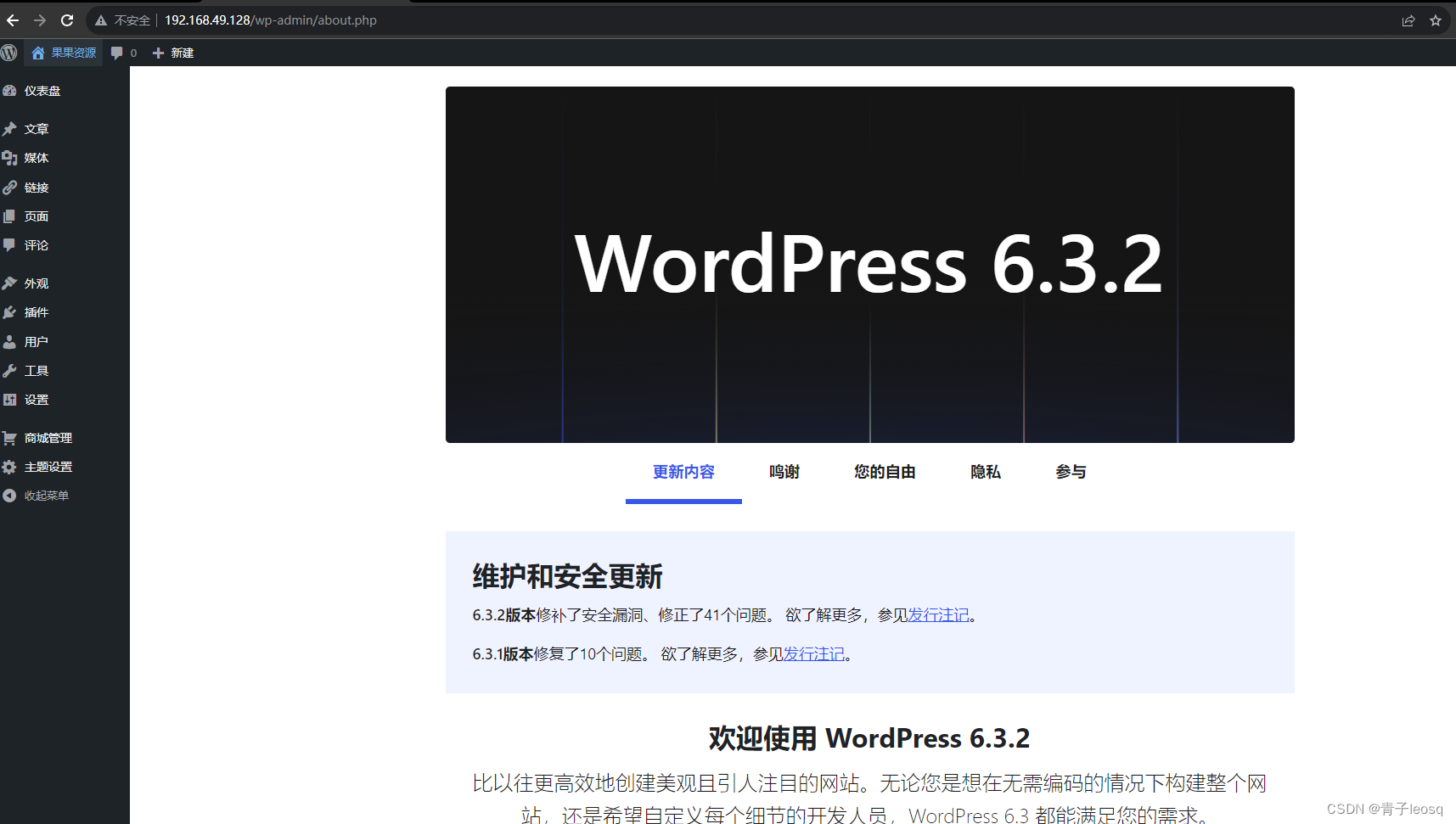This screenshot has height=824, width=1456.
Task: Click the pushpin icon for 文章
Action: click(9, 129)
